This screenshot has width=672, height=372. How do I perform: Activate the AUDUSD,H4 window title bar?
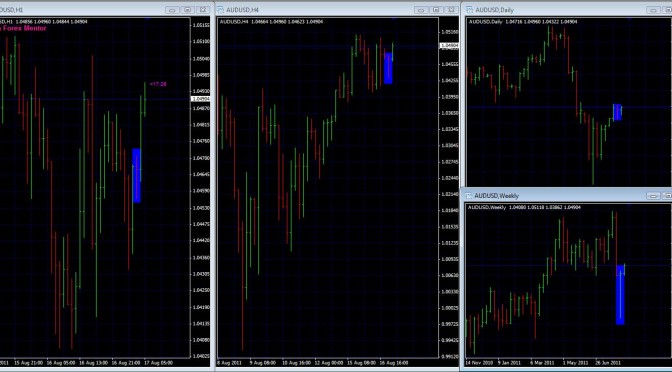[317, 9]
